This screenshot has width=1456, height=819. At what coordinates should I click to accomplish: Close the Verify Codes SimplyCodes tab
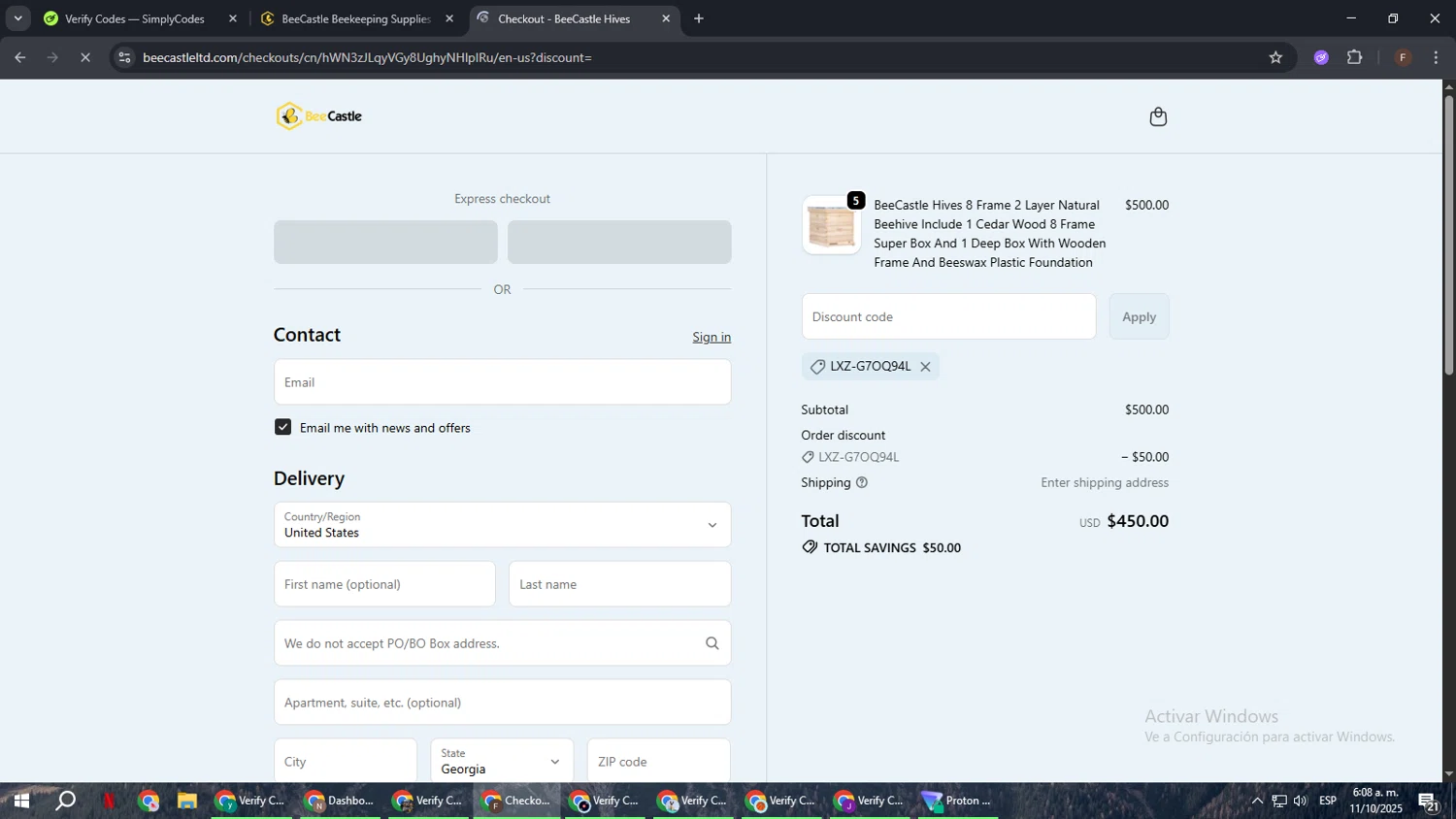[x=233, y=18]
